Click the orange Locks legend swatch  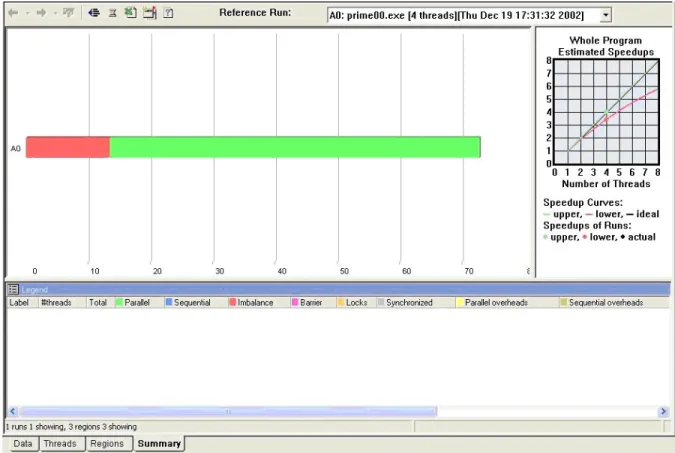341,302
